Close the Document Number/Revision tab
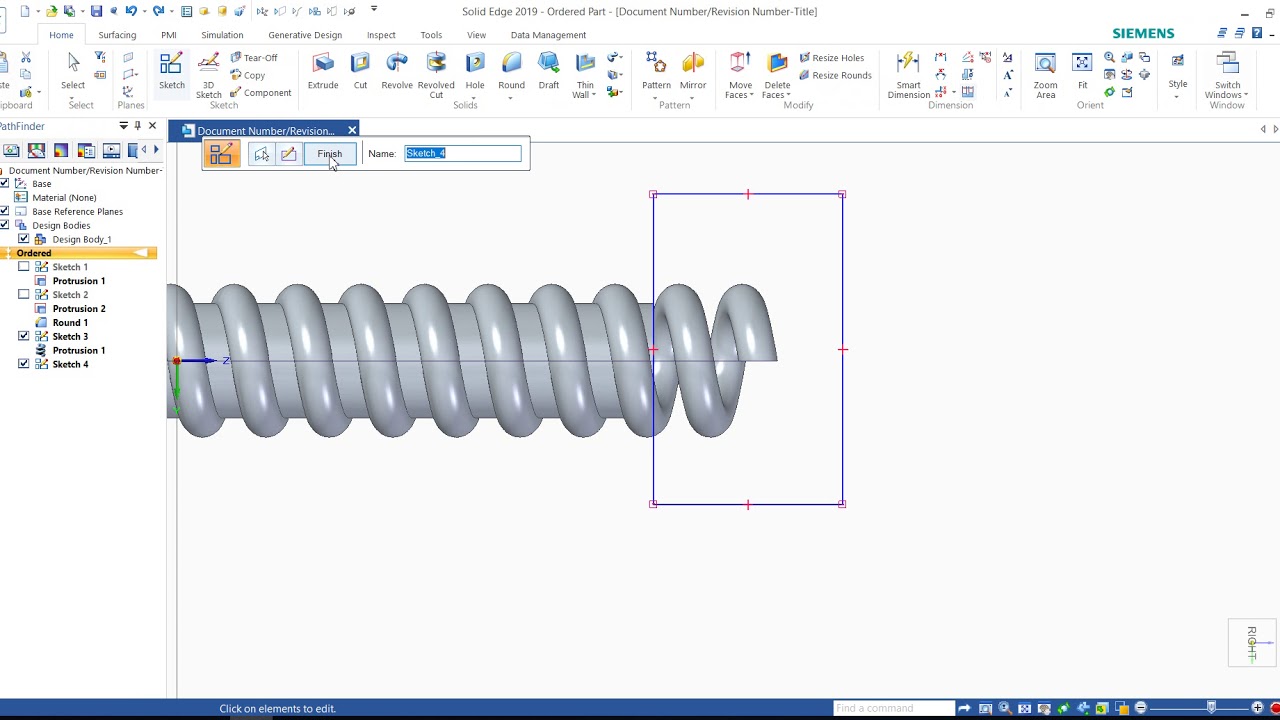Image resolution: width=1280 pixels, height=720 pixels. tap(352, 130)
